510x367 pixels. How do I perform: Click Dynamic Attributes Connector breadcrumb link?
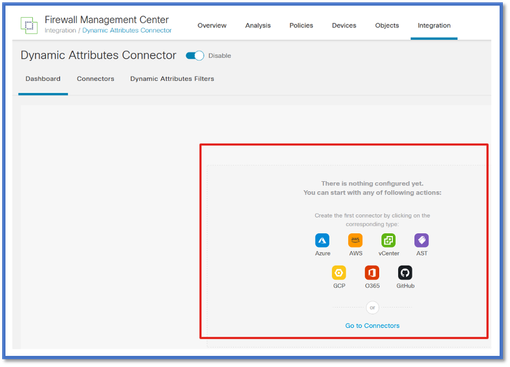pyautogui.click(x=127, y=30)
